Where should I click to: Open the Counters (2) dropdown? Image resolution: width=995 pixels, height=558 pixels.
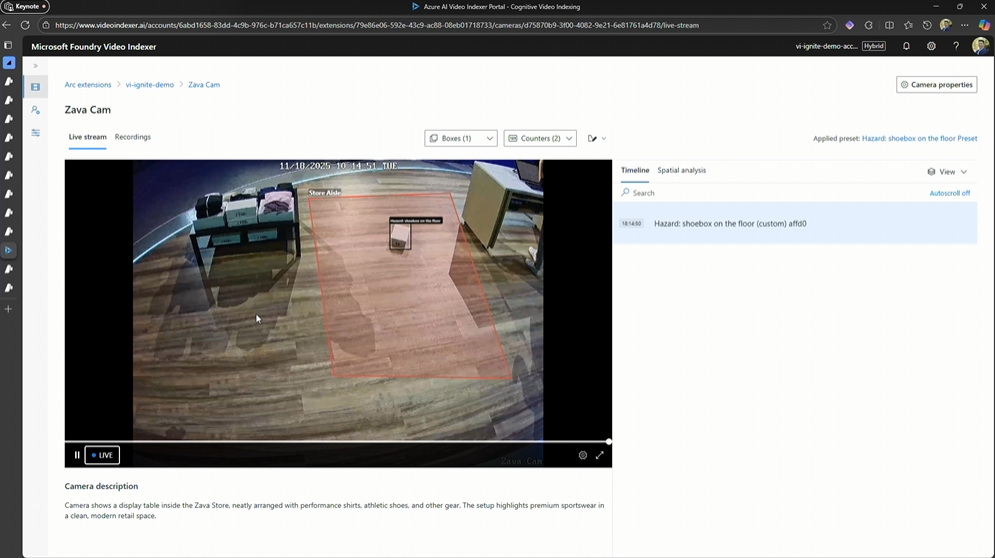(x=540, y=138)
